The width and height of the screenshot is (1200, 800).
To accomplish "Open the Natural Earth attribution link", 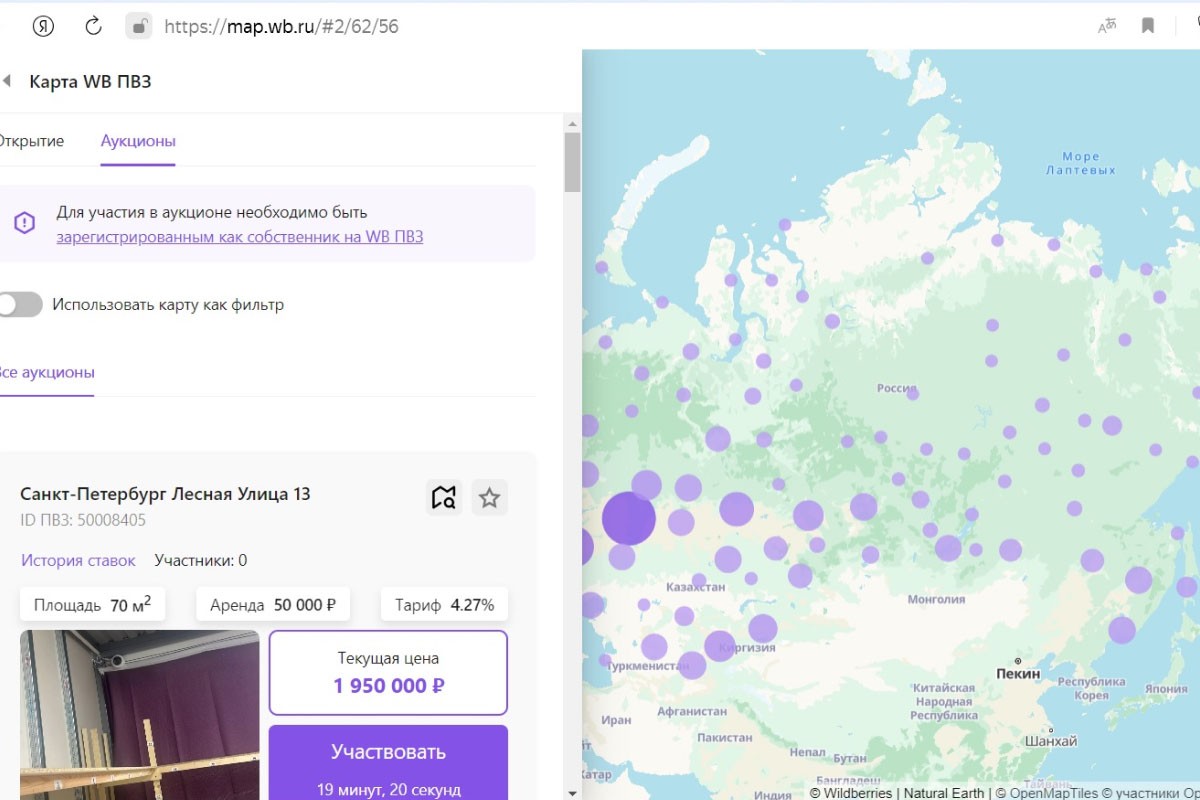I will point(945,793).
